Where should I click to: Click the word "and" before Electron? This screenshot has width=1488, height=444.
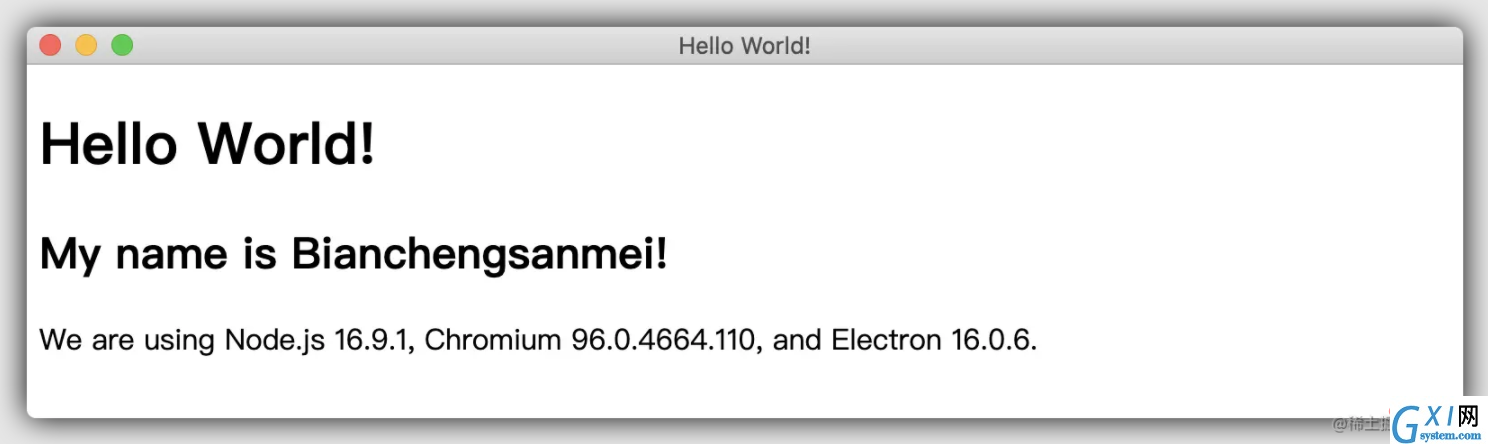797,340
